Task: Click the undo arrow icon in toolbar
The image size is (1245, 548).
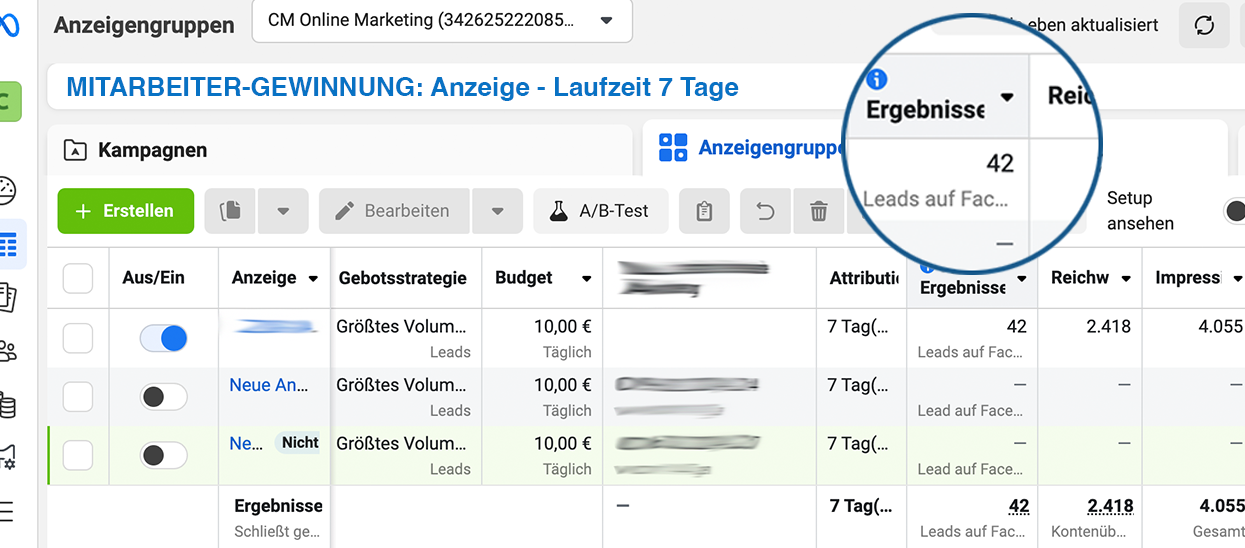Action: coord(765,211)
